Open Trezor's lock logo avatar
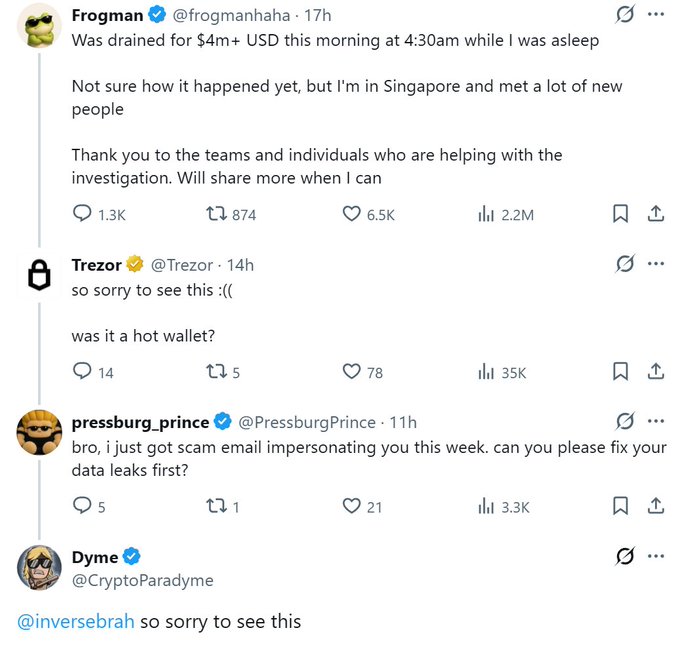Viewport: 680px width, 645px height. pyautogui.click(x=39, y=275)
